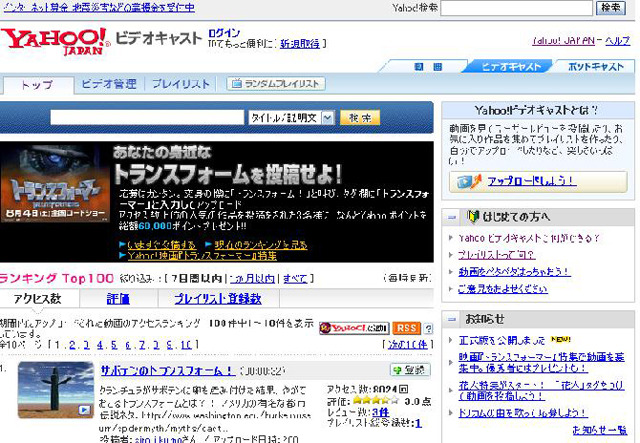
Task: Open the first yellow link in banner
Action: click(x=162, y=245)
